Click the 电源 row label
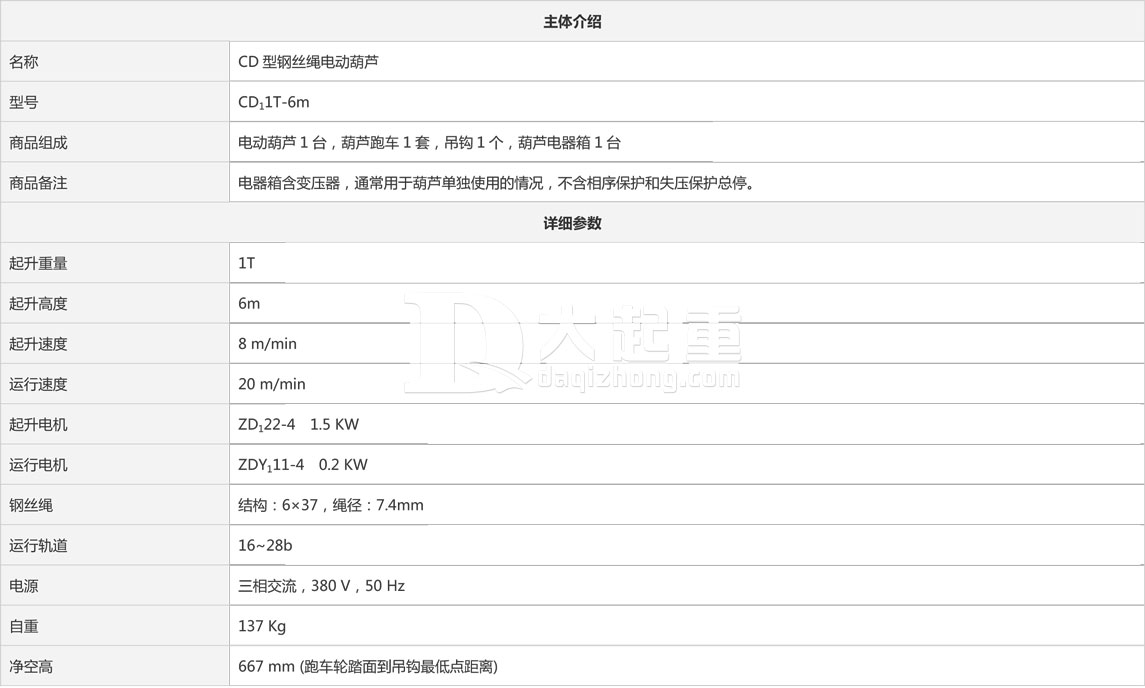The height and width of the screenshot is (688, 1145). [x=23, y=586]
